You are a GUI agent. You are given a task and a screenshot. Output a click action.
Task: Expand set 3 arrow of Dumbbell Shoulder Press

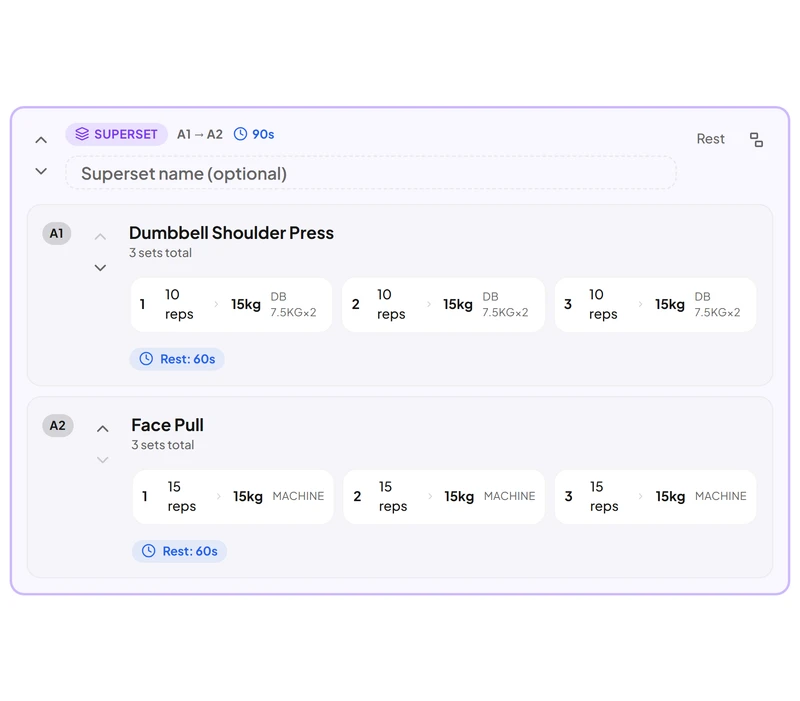point(640,304)
